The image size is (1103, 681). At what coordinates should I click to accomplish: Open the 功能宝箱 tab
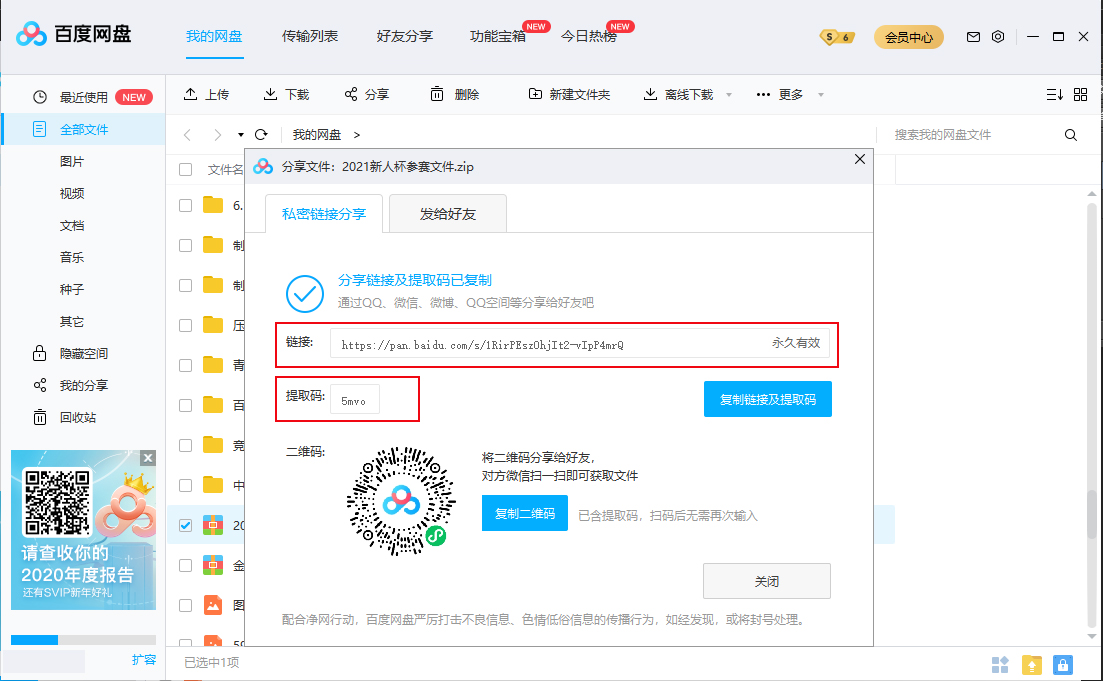click(x=498, y=37)
